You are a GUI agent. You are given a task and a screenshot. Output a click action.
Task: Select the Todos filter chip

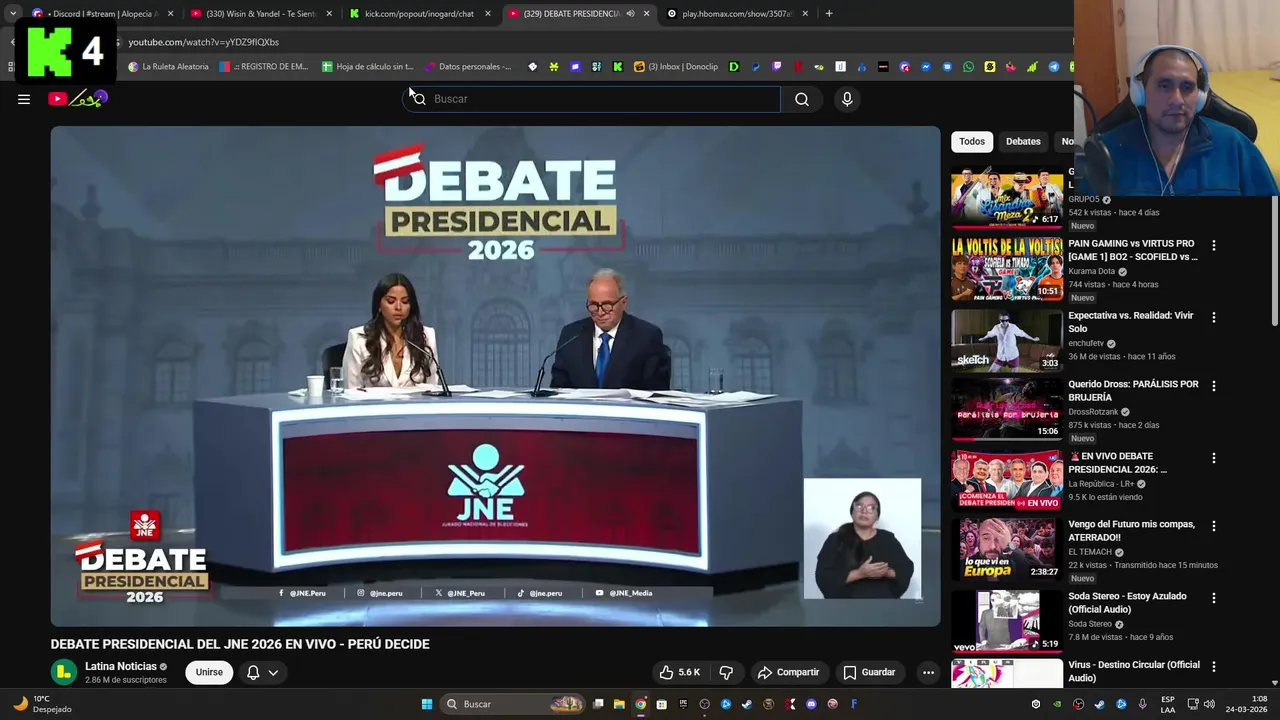(972, 141)
